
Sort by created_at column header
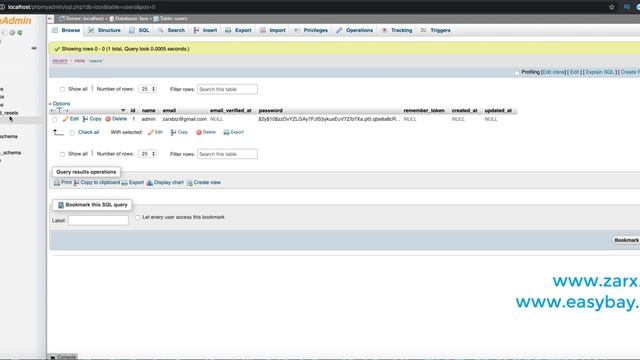[x=464, y=111]
